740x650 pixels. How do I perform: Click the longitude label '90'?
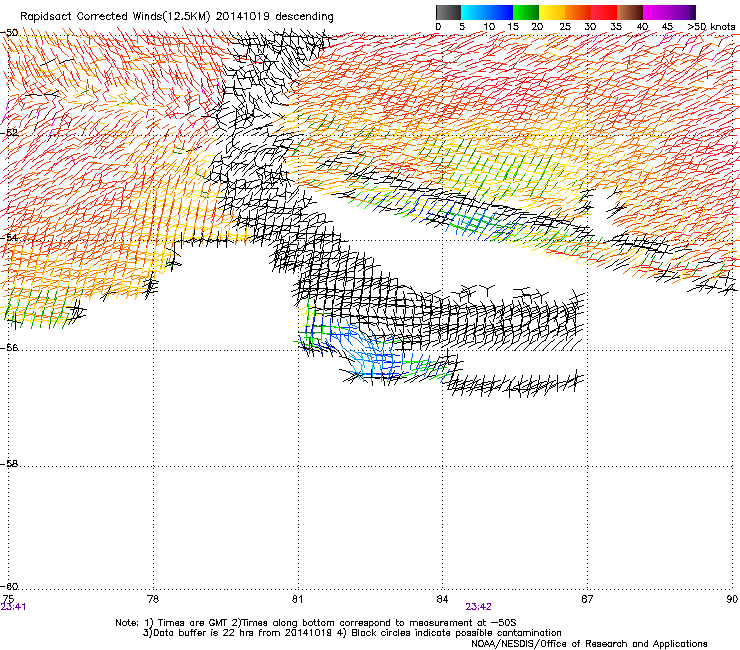[x=732, y=599]
